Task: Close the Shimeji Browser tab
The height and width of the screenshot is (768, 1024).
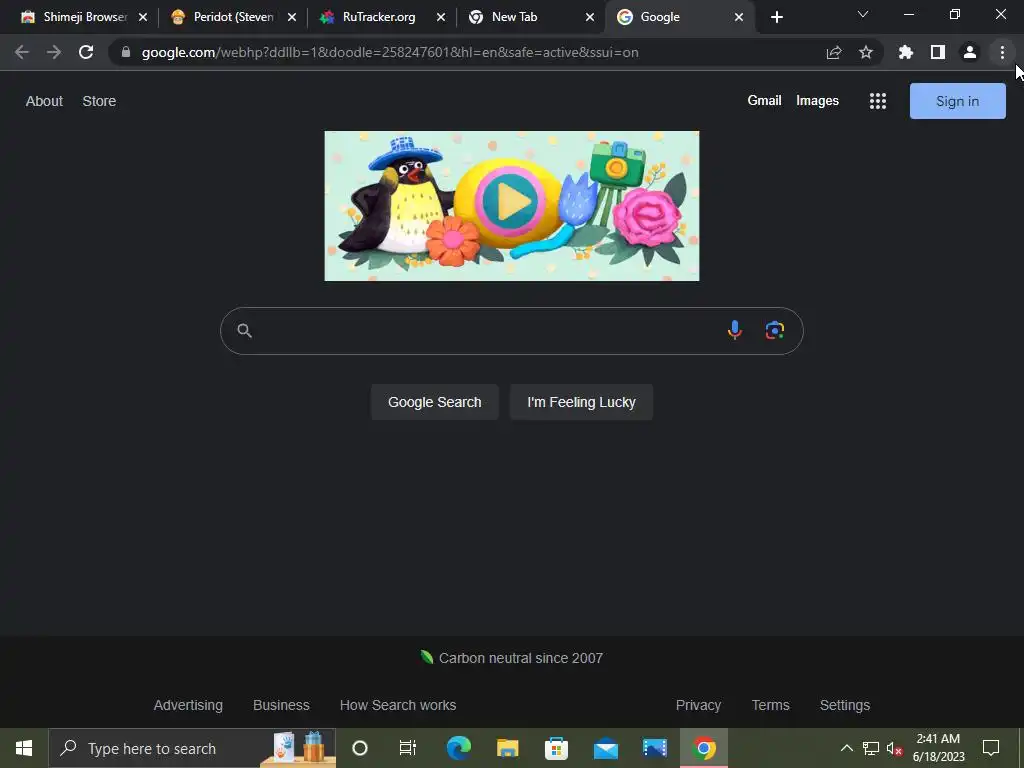Action: 143,17
